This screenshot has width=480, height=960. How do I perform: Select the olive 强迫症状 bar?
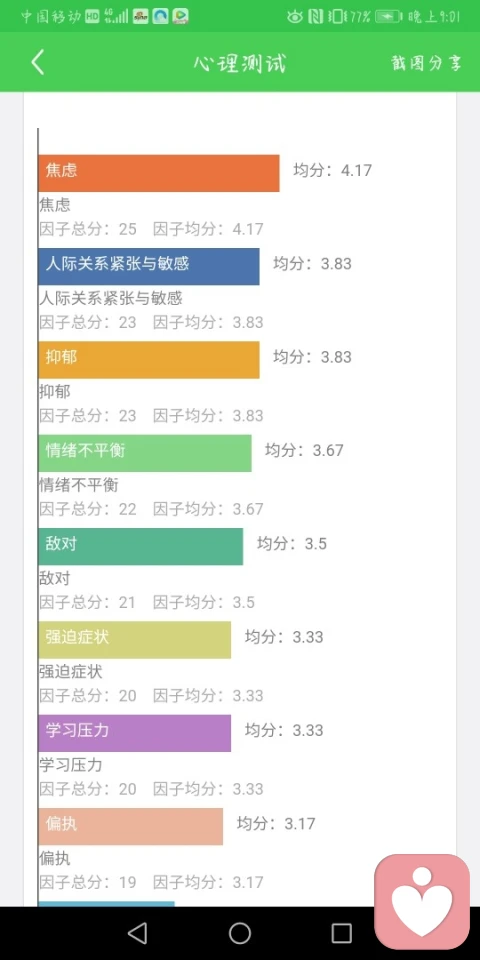tap(135, 640)
